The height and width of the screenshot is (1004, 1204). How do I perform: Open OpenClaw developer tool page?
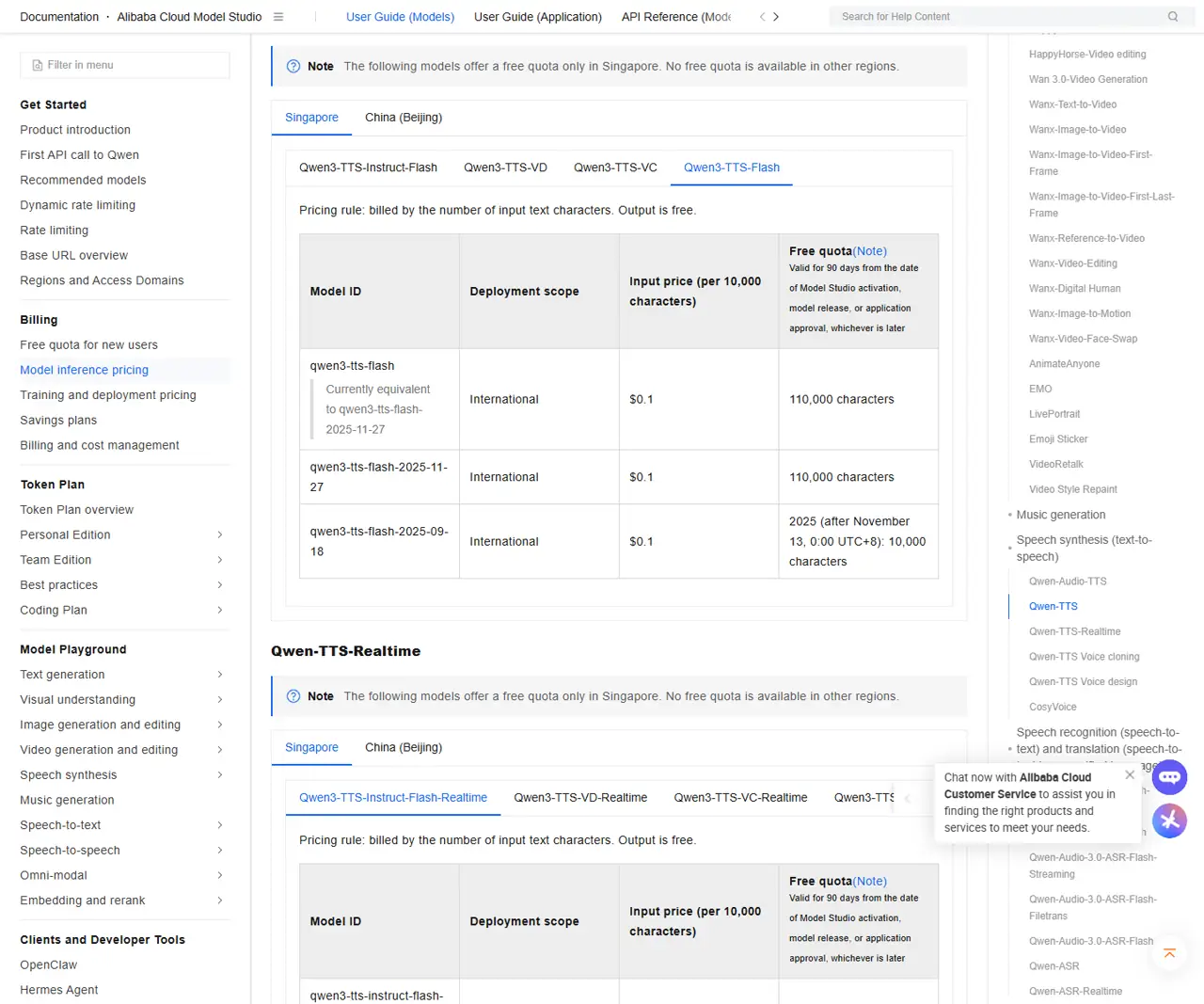48,965
